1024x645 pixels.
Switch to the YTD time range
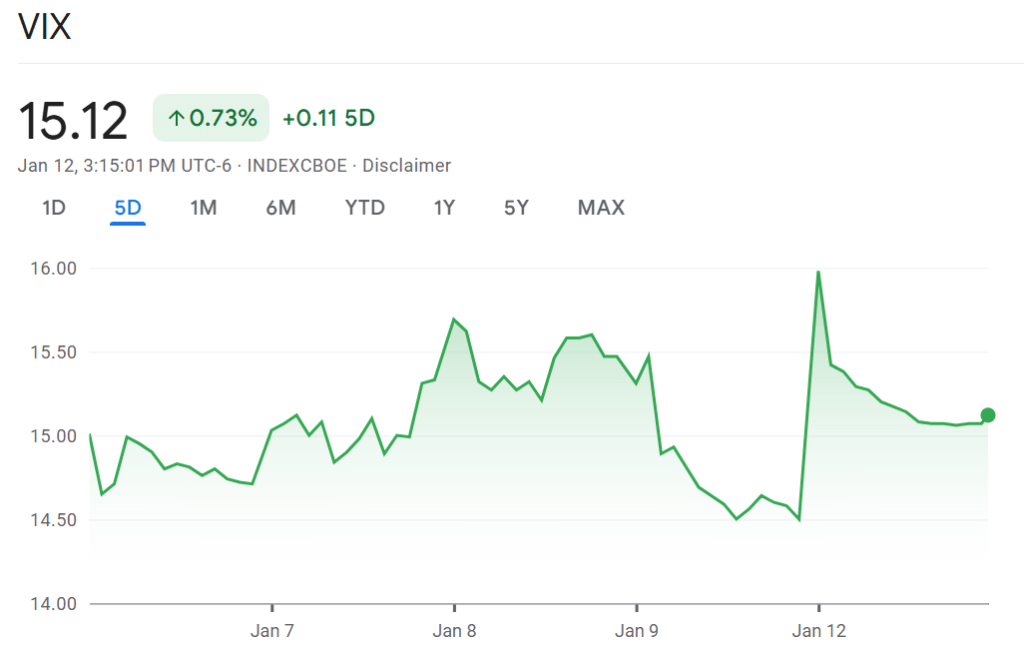click(364, 207)
